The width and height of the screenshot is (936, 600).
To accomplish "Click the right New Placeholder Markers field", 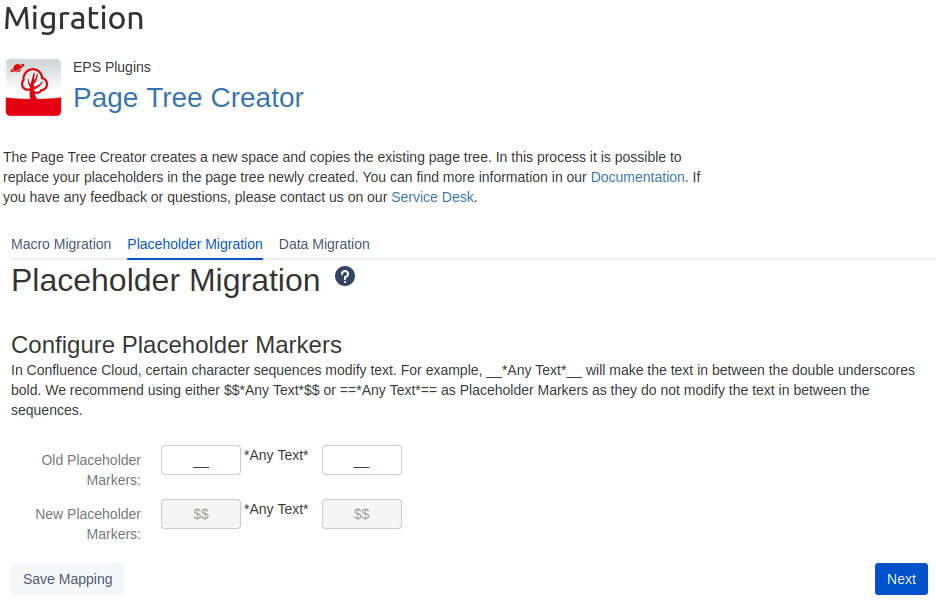I will tap(362, 514).
